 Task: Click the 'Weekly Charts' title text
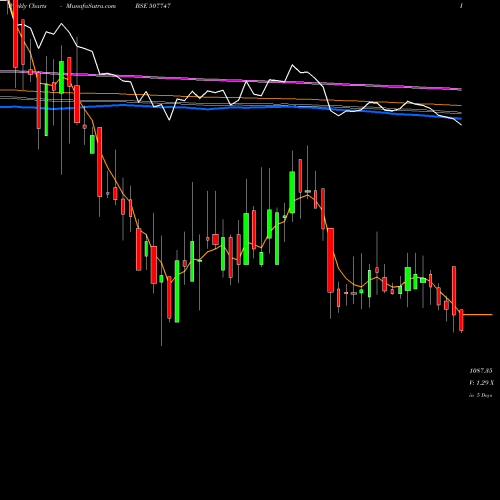coord(27,6)
